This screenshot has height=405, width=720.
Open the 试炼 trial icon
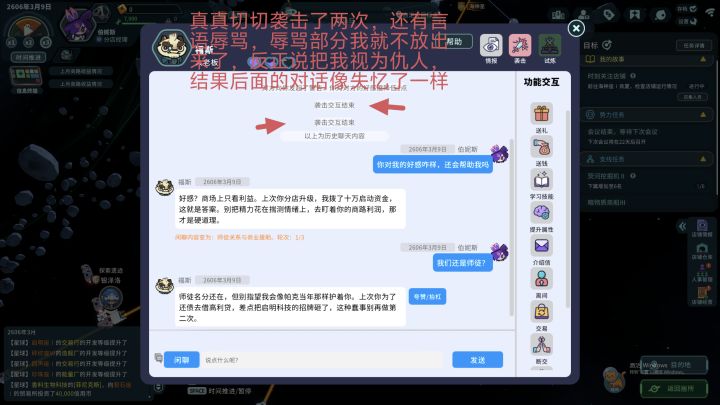click(x=549, y=45)
